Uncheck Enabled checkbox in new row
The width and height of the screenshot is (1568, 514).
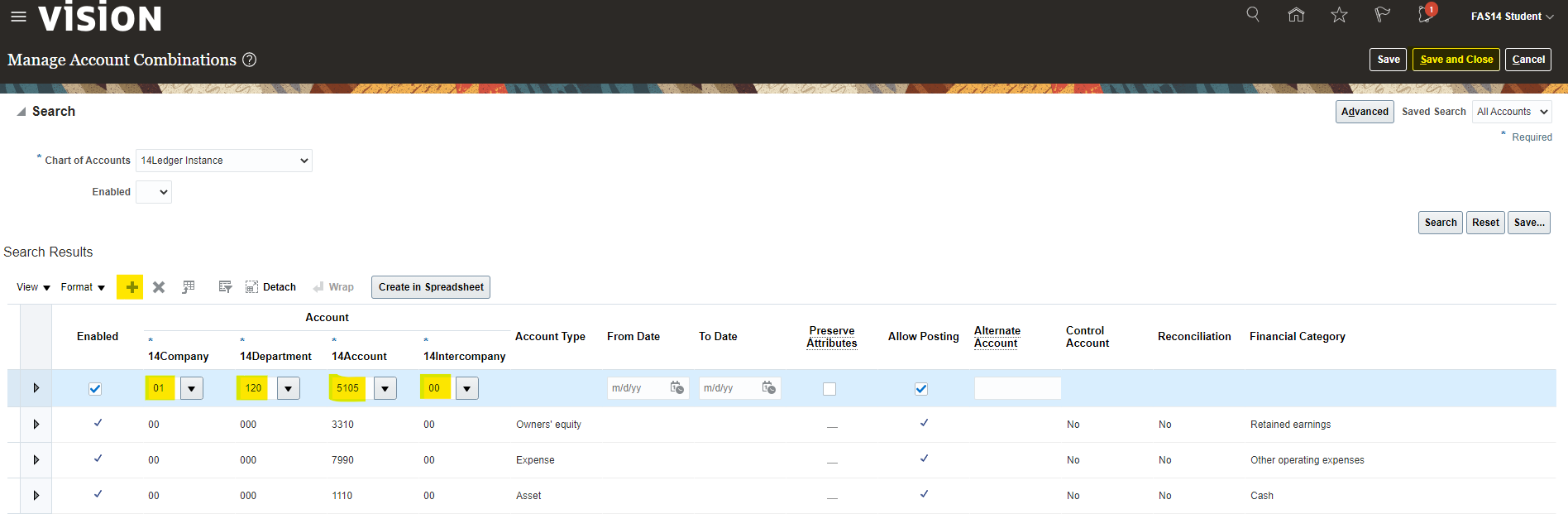(x=95, y=389)
